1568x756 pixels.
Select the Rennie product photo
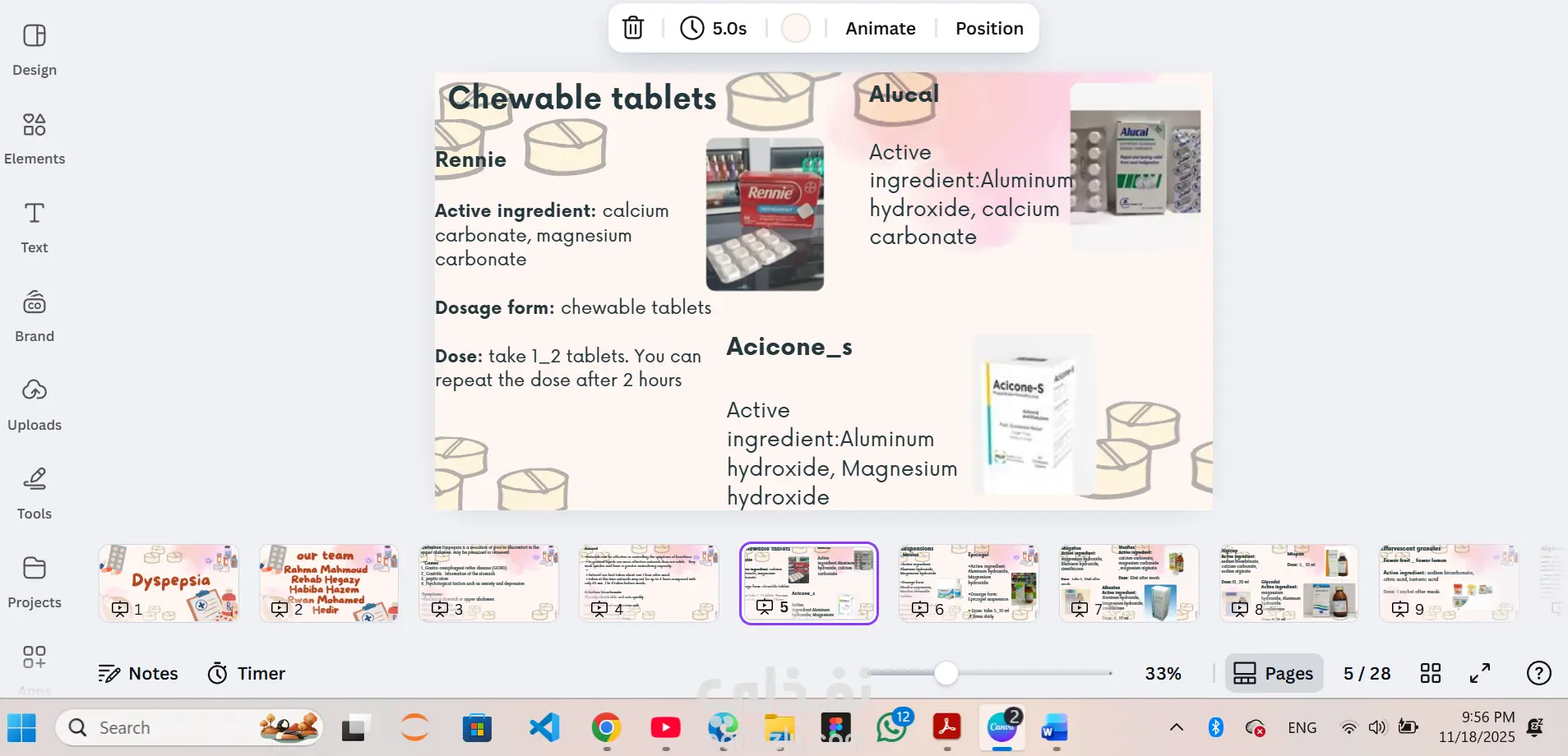click(x=765, y=214)
